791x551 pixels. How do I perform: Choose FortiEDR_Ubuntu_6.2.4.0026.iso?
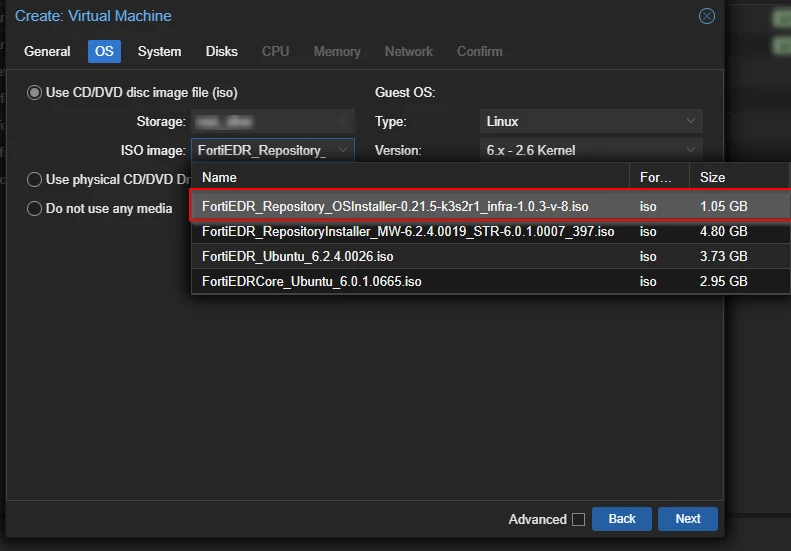click(490, 256)
